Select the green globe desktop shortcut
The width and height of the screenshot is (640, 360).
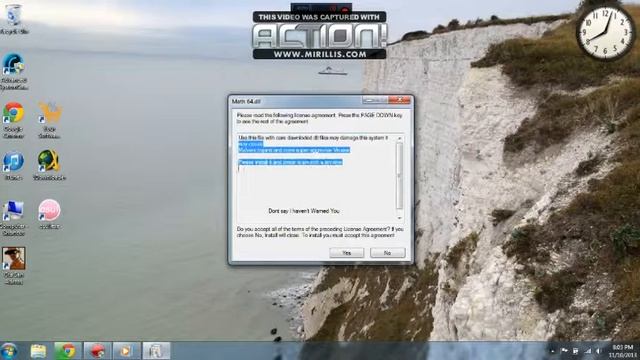click(49, 165)
